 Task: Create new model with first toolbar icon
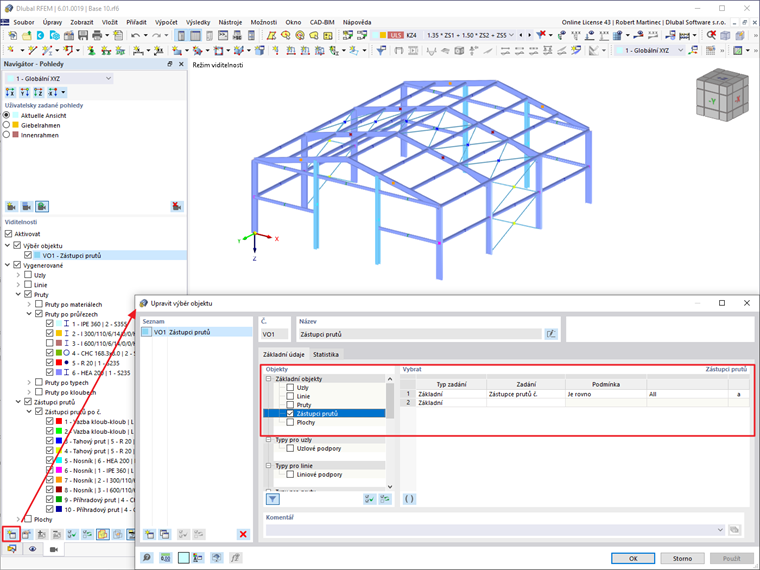click(13, 35)
